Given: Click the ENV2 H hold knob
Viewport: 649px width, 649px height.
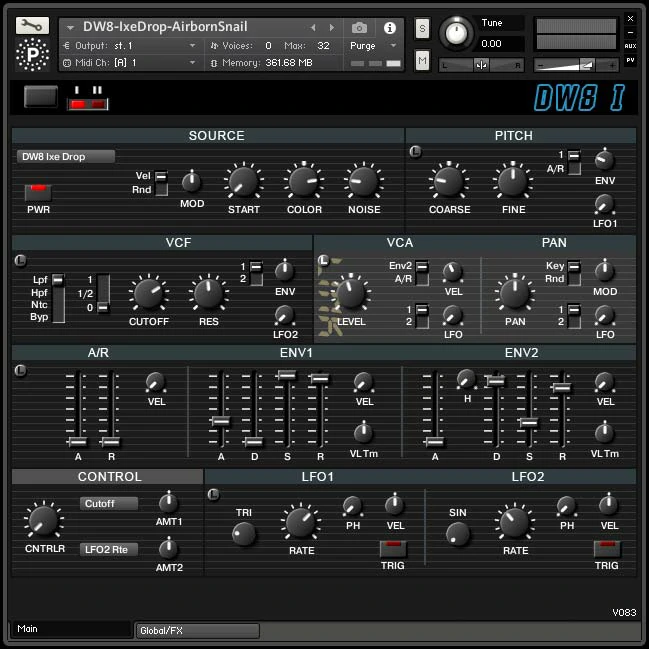Looking at the screenshot, I should 466,379.
